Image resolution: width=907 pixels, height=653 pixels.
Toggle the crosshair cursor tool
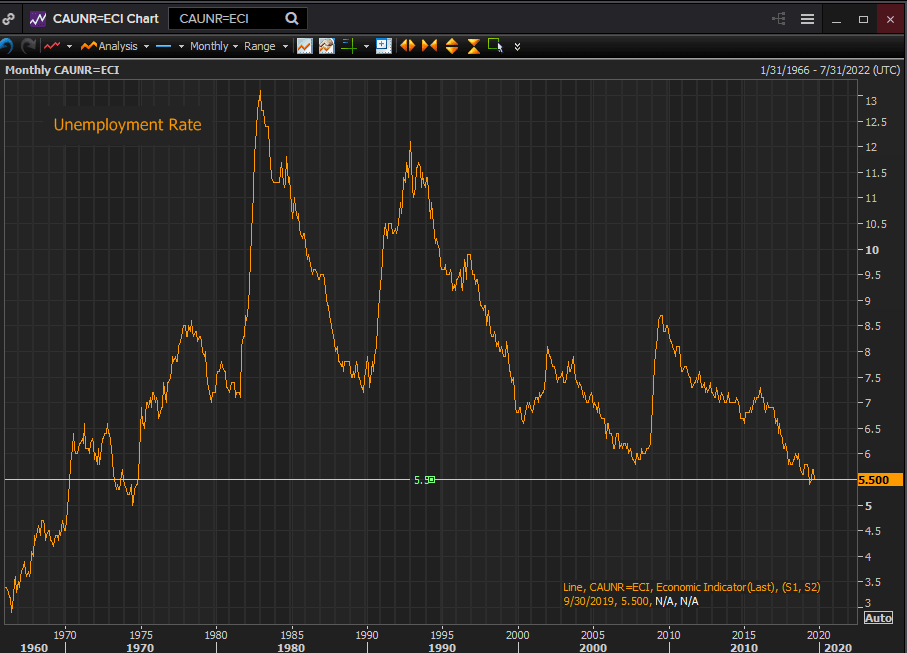click(348, 46)
